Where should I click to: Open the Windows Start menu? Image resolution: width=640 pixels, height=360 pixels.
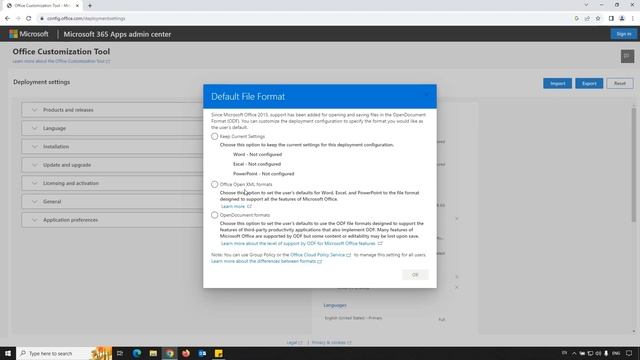8,353
